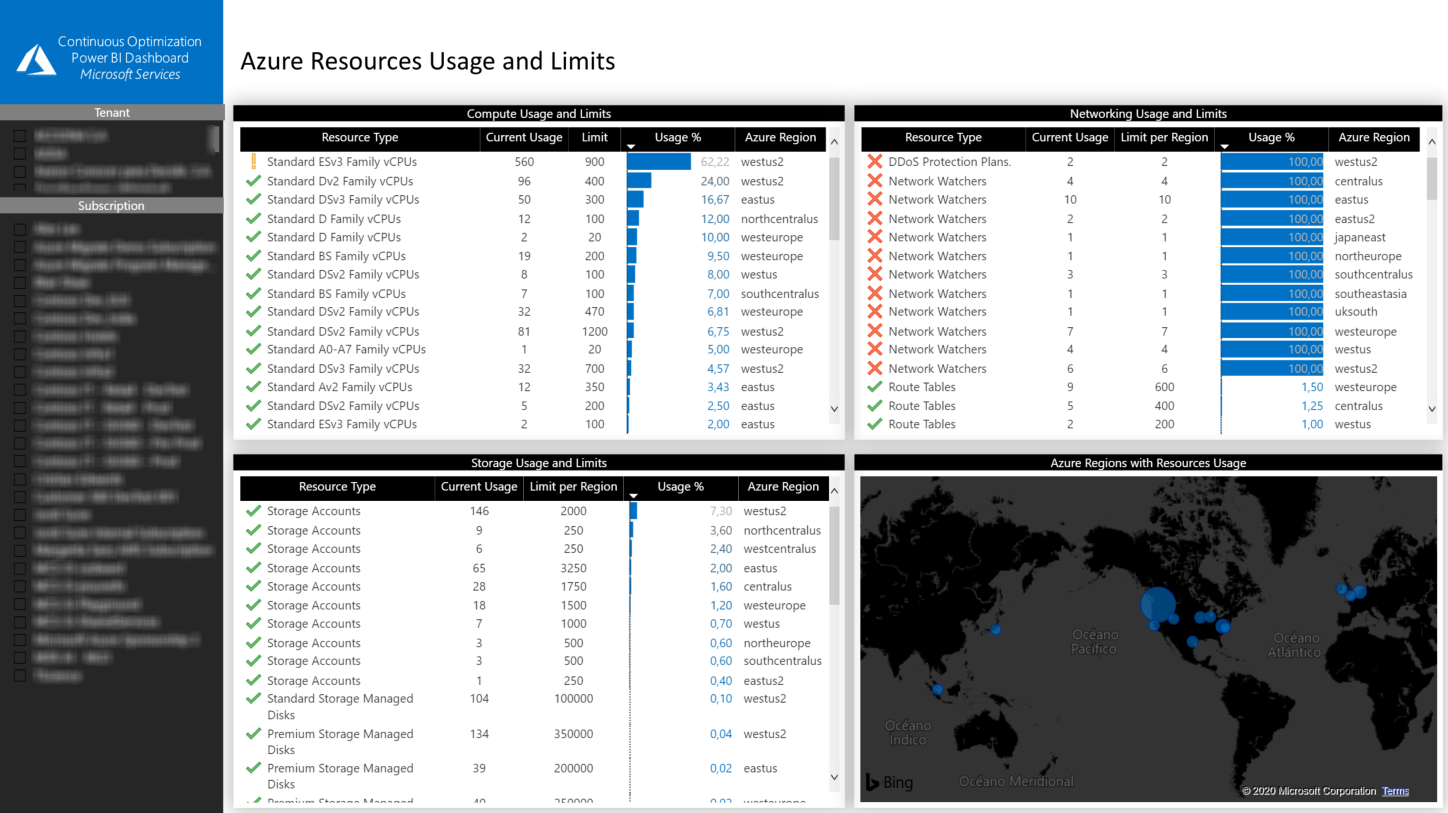The image size is (1448, 813).
Task: Click the scroll-up arrow of the Networking table
Action: [x=1431, y=143]
